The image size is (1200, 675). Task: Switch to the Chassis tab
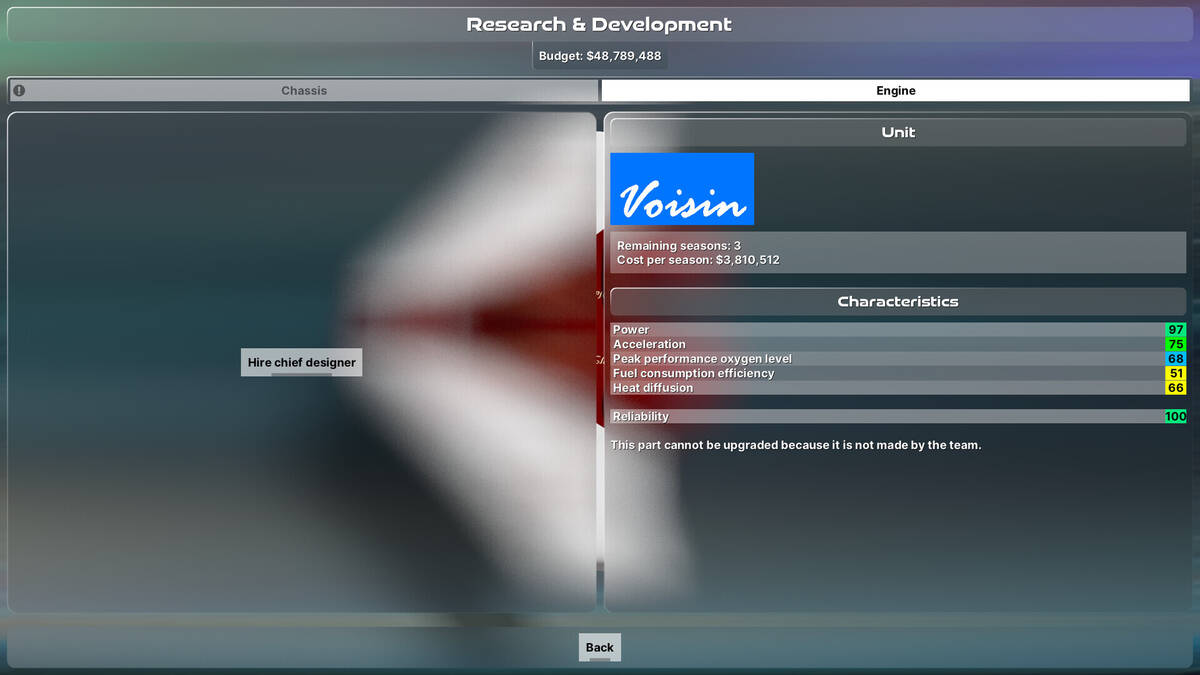click(x=304, y=90)
